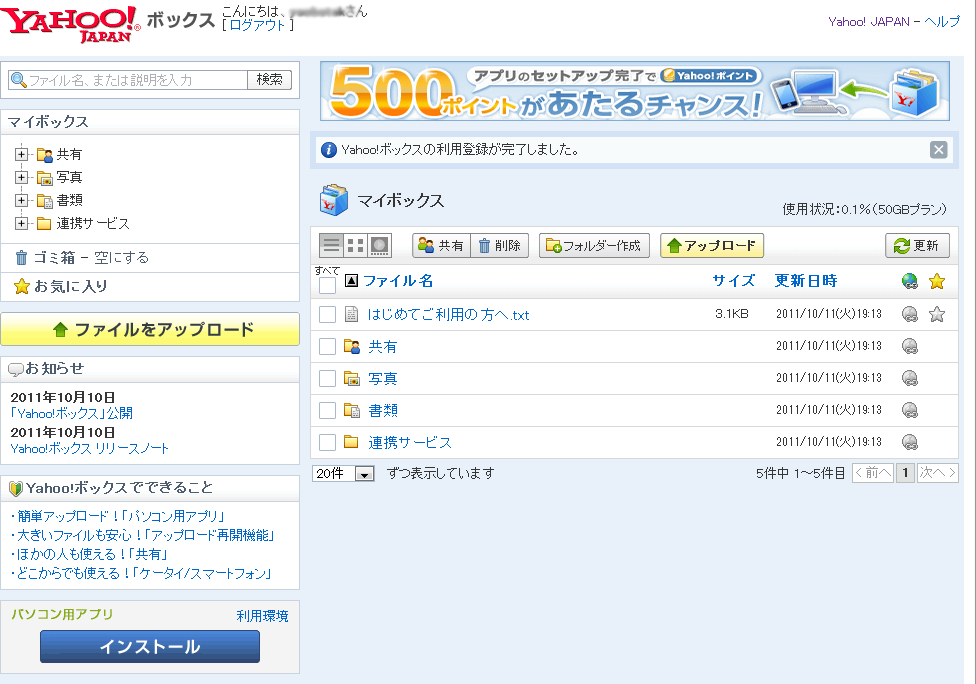Expand the 書類 tree node
This screenshot has width=976, height=684.
[x=22, y=200]
